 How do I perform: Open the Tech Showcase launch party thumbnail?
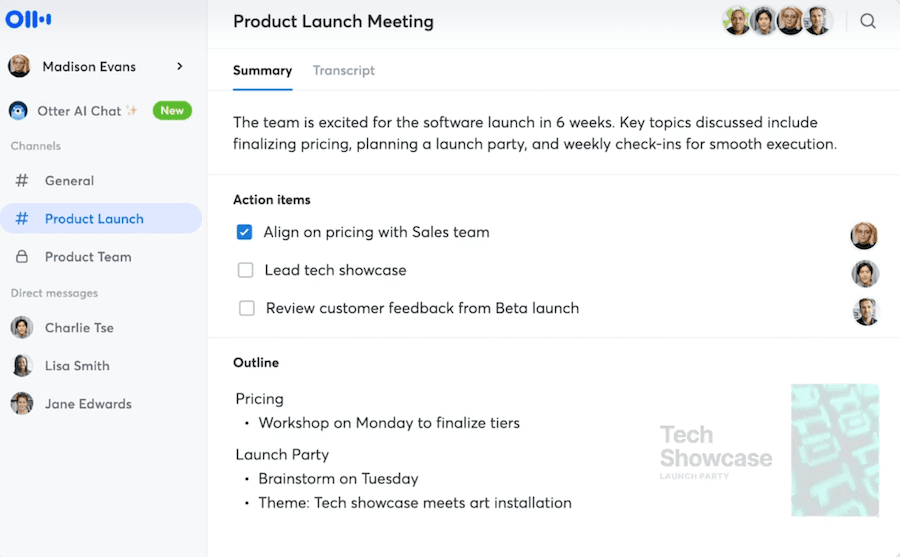[770, 450]
